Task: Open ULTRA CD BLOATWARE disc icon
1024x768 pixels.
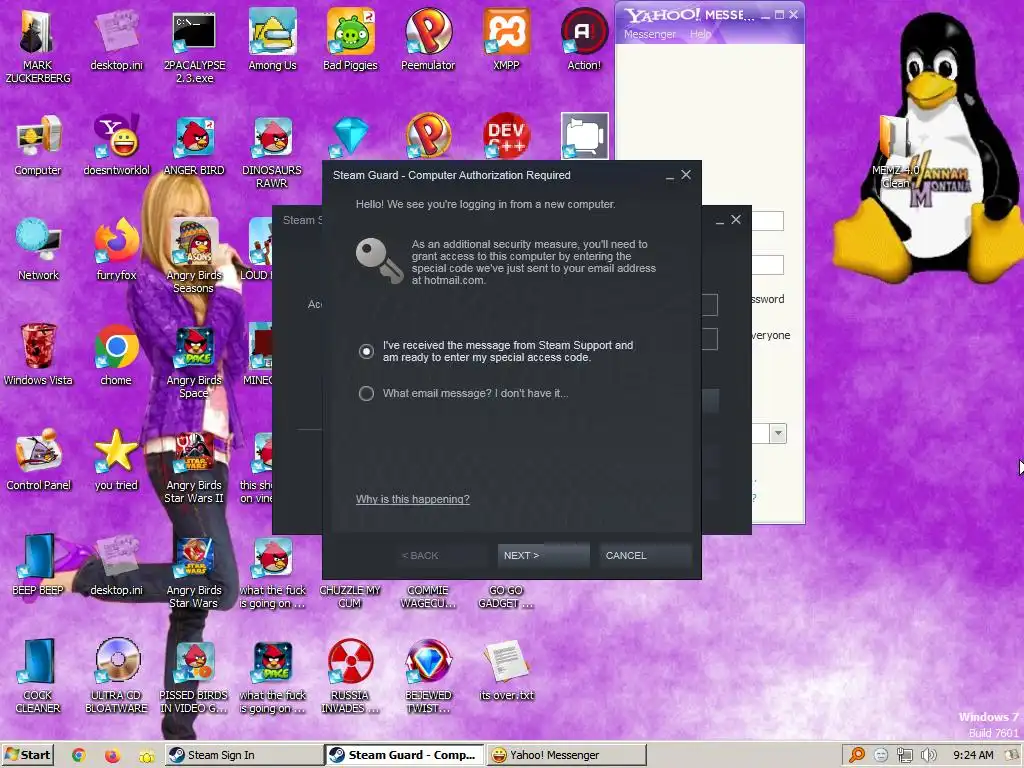Action: [116, 676]
